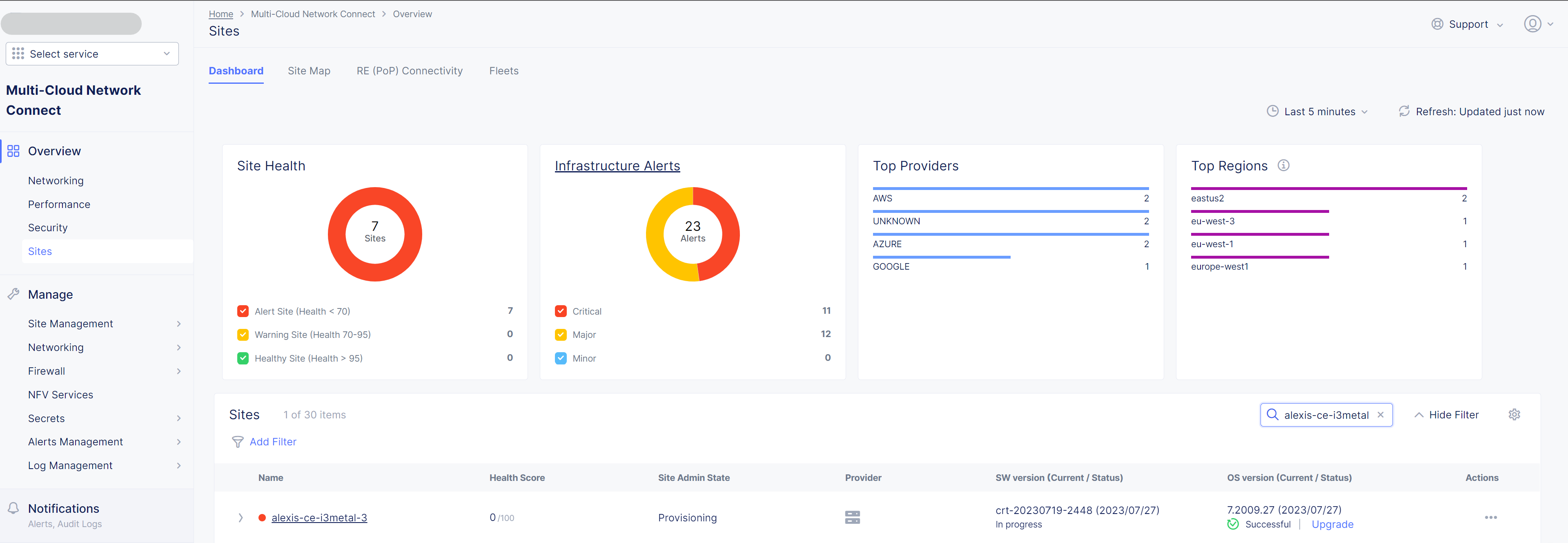
Task: Switch to the Site Map tab
Action: 309,71
